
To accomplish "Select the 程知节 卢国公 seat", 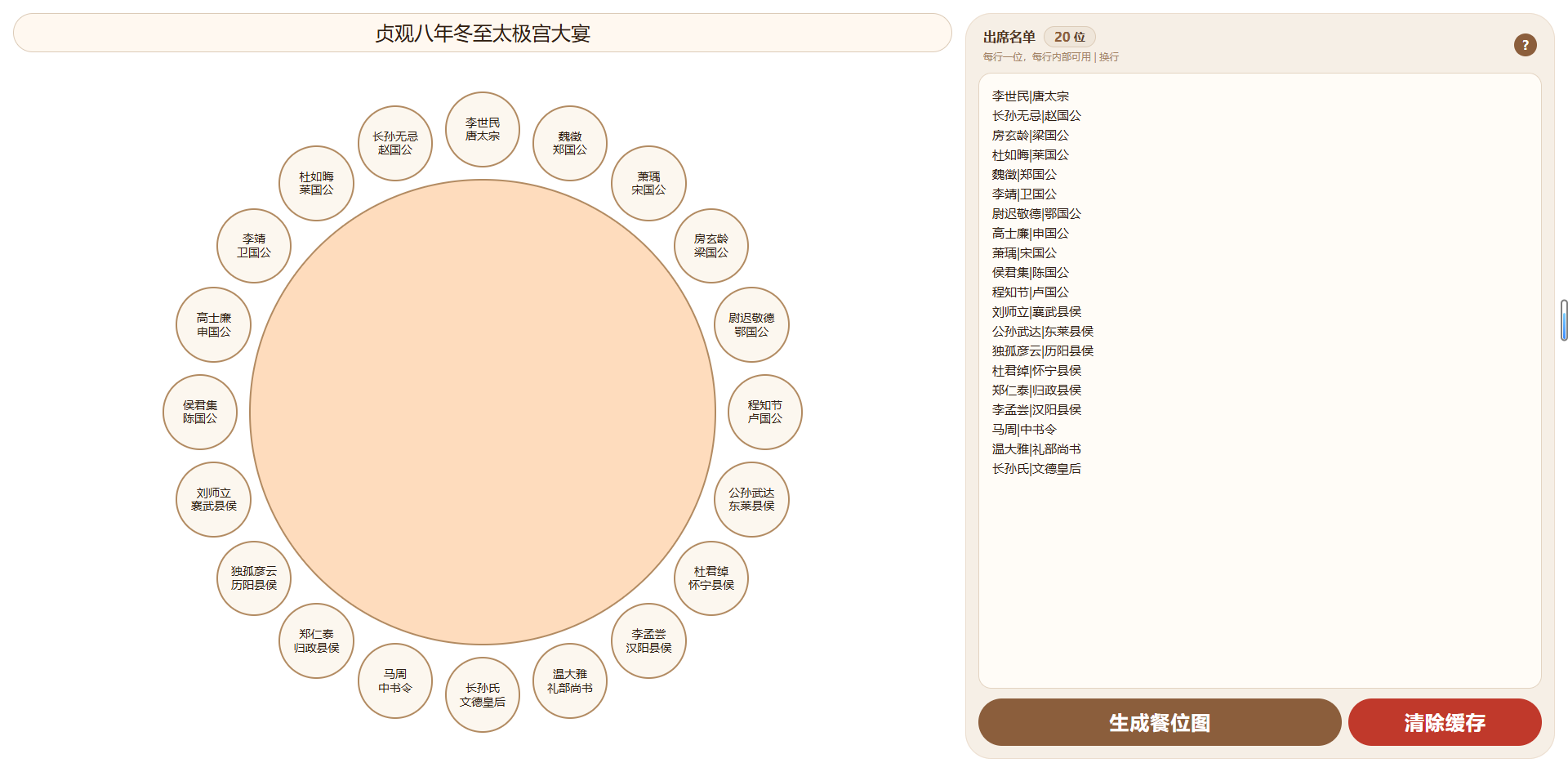I will click(765, 412).
